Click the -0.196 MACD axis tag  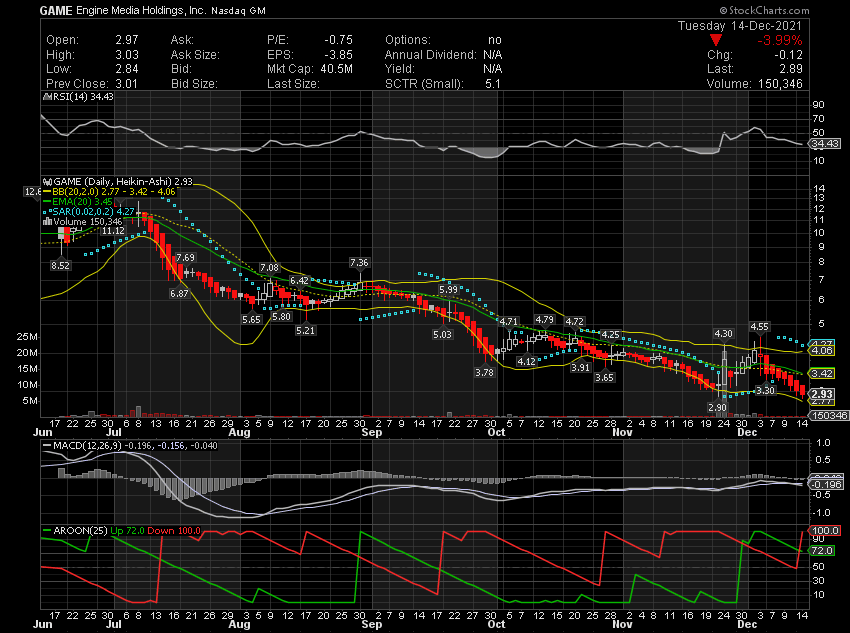[x=826, y=485]
